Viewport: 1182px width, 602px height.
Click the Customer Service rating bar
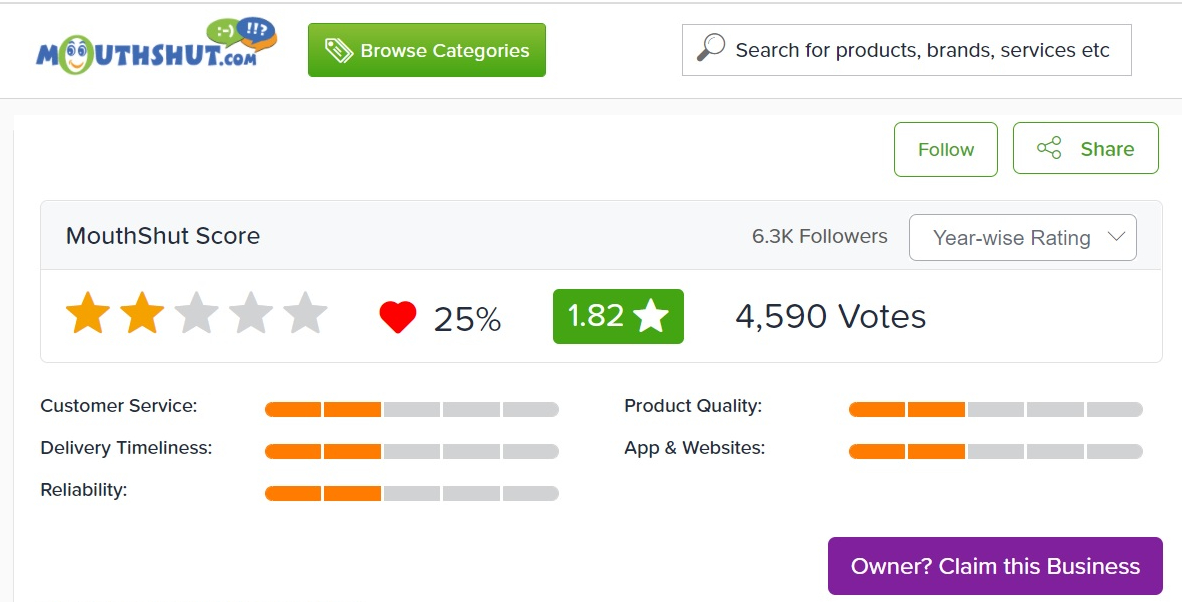pyautogui.click(x=411, y=409)
